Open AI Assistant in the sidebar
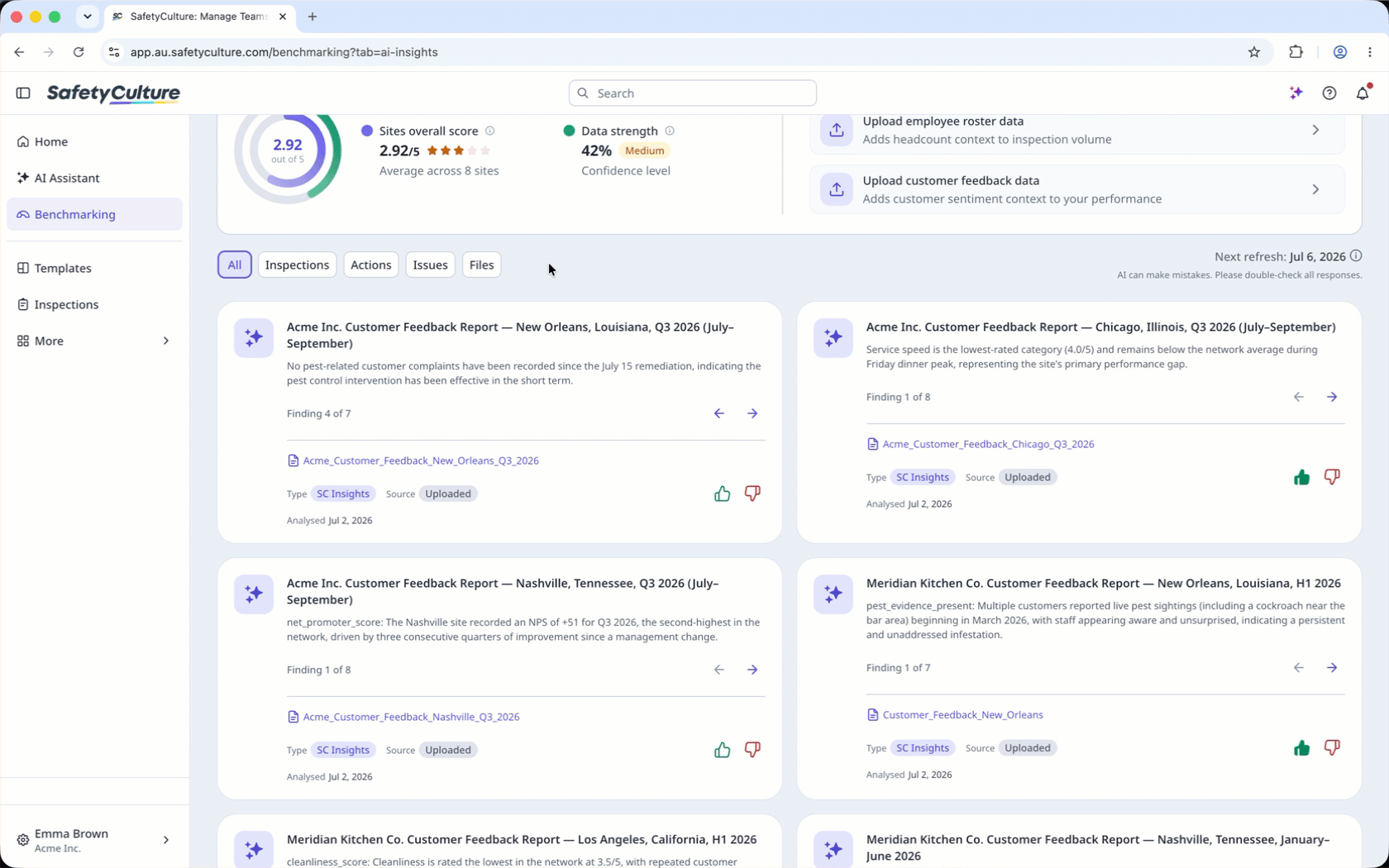The width and height of the screenshot is (1389, 868). tap(94, 178)
